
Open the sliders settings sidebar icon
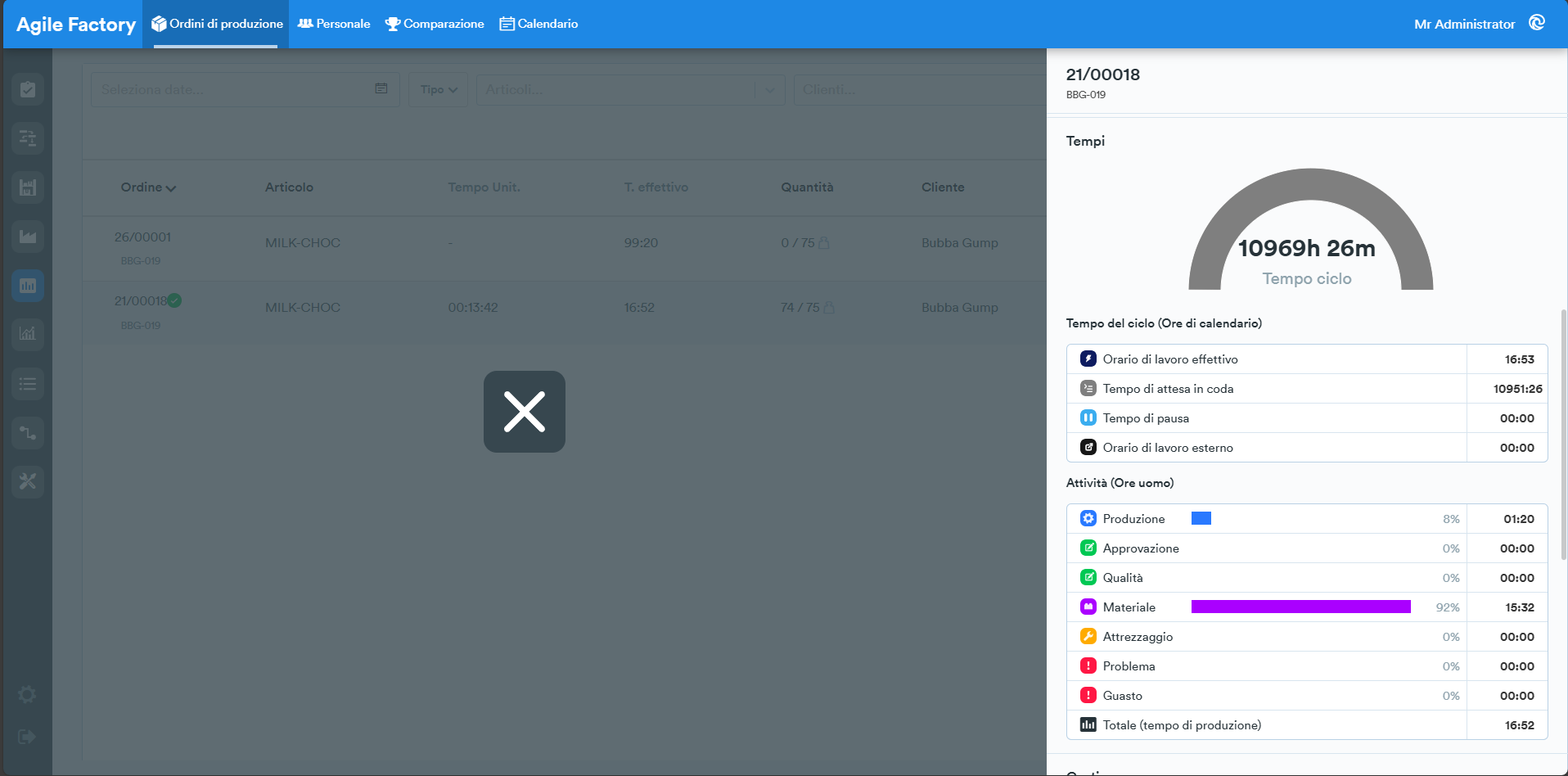pyautogui.click(x=28, y=138)
